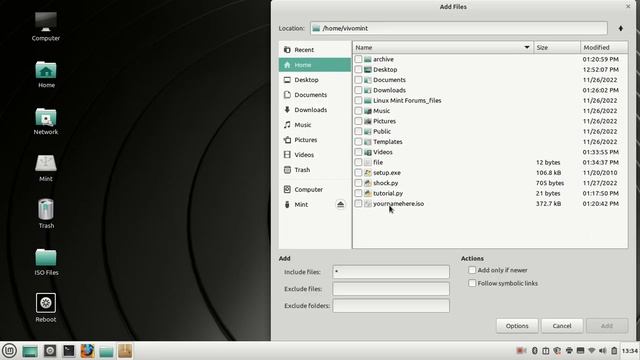Screen dimensions: 640x360
Task: Open the disk utility taskbar icon
Action: [50, 351]
